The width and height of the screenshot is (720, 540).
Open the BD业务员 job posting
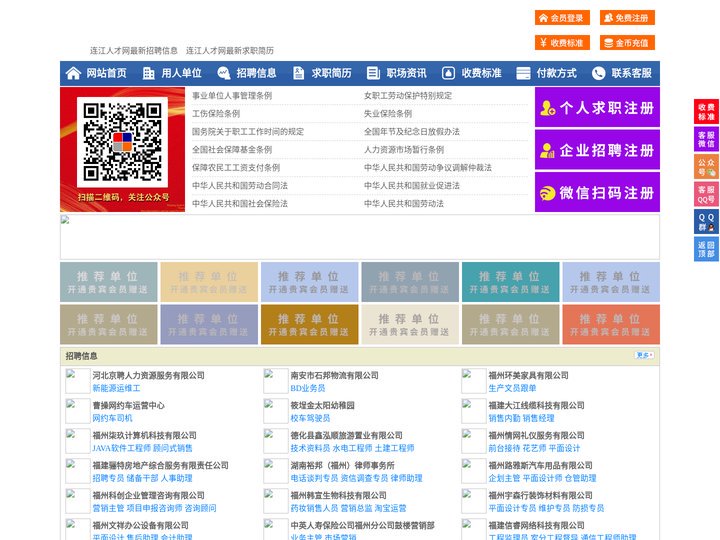click(x=308, y=388)
